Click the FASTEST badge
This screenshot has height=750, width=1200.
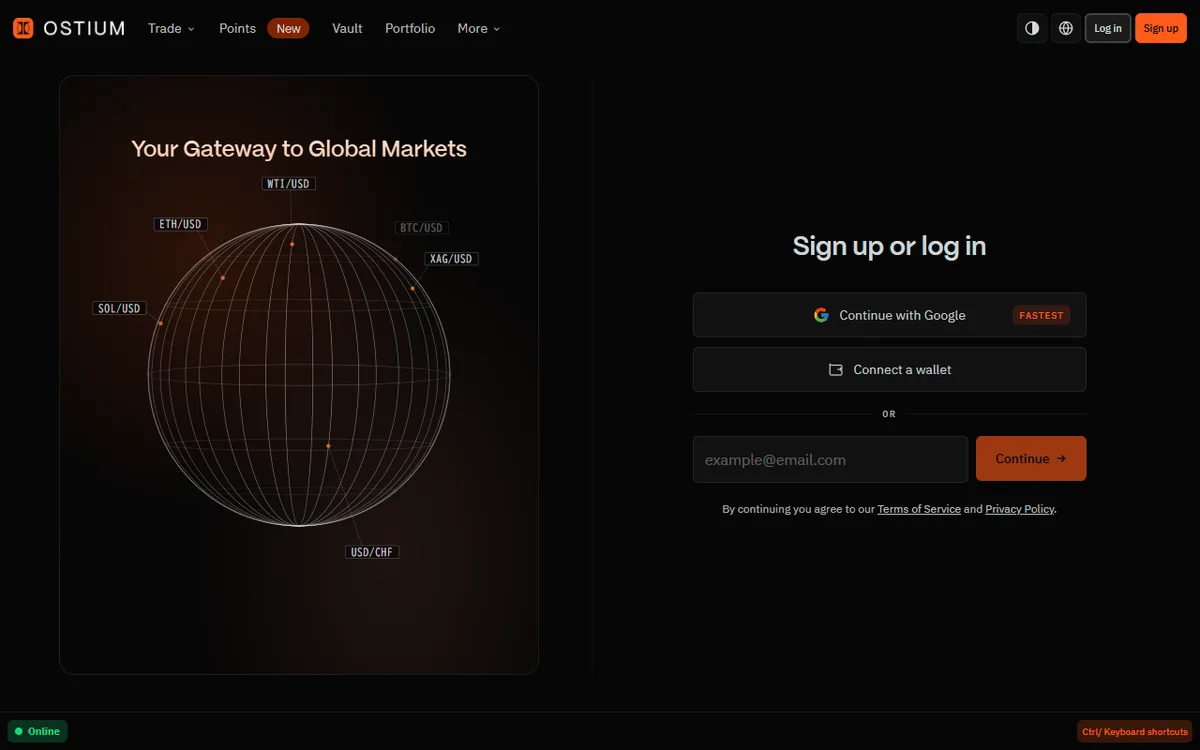1041,315
